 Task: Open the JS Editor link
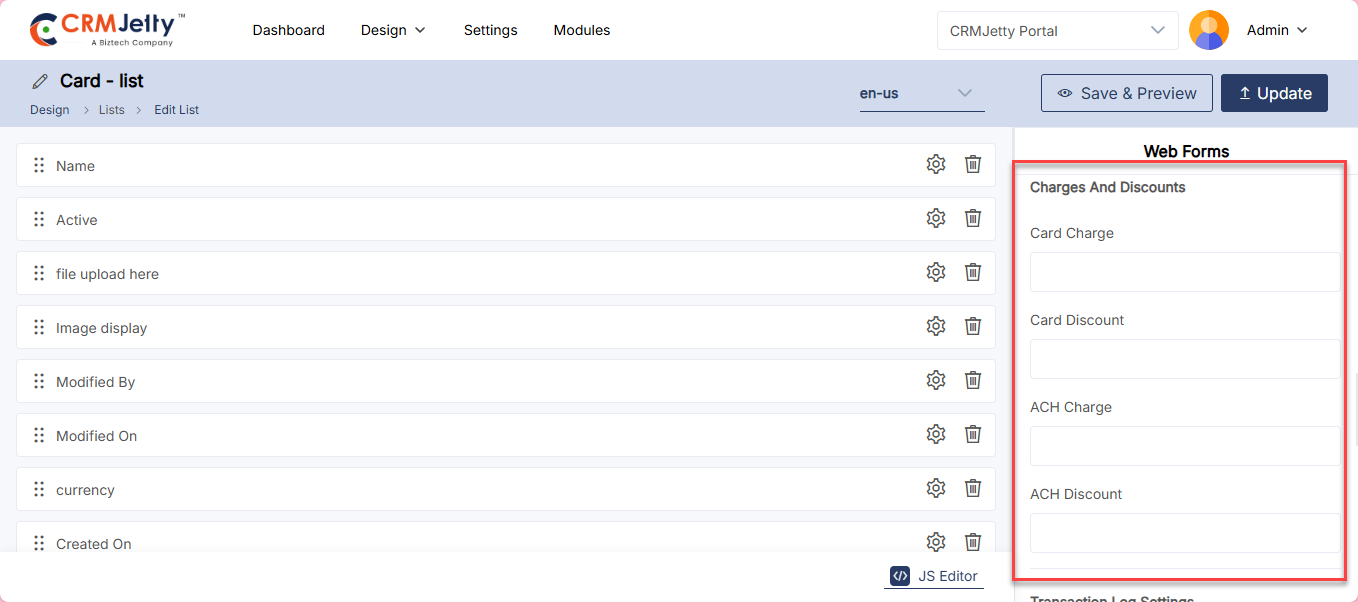(x=934, y=576)
